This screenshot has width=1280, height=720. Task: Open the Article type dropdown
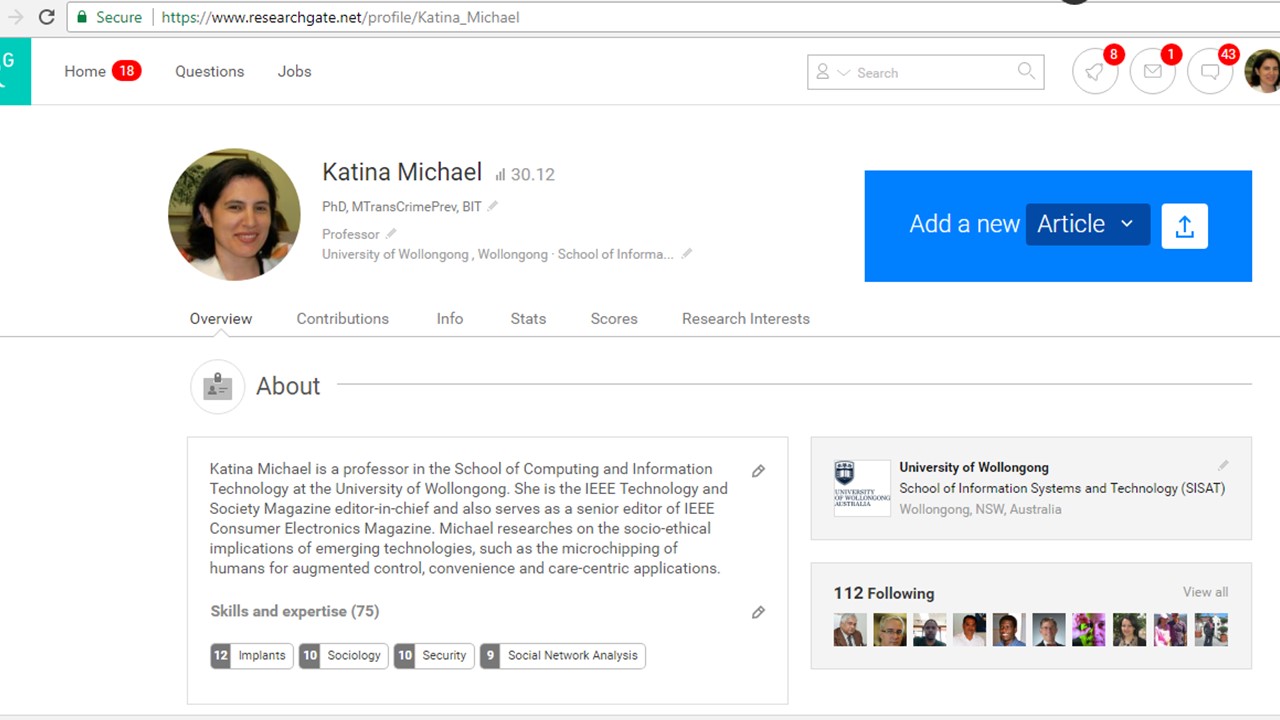pos(1087,224)
